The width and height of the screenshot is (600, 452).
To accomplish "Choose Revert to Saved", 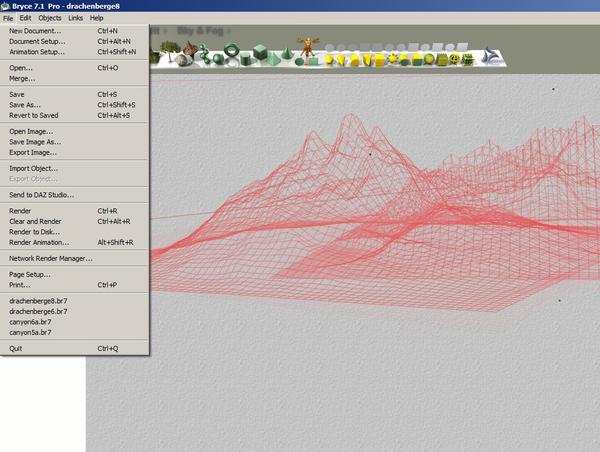I will [x=74, y=115].
